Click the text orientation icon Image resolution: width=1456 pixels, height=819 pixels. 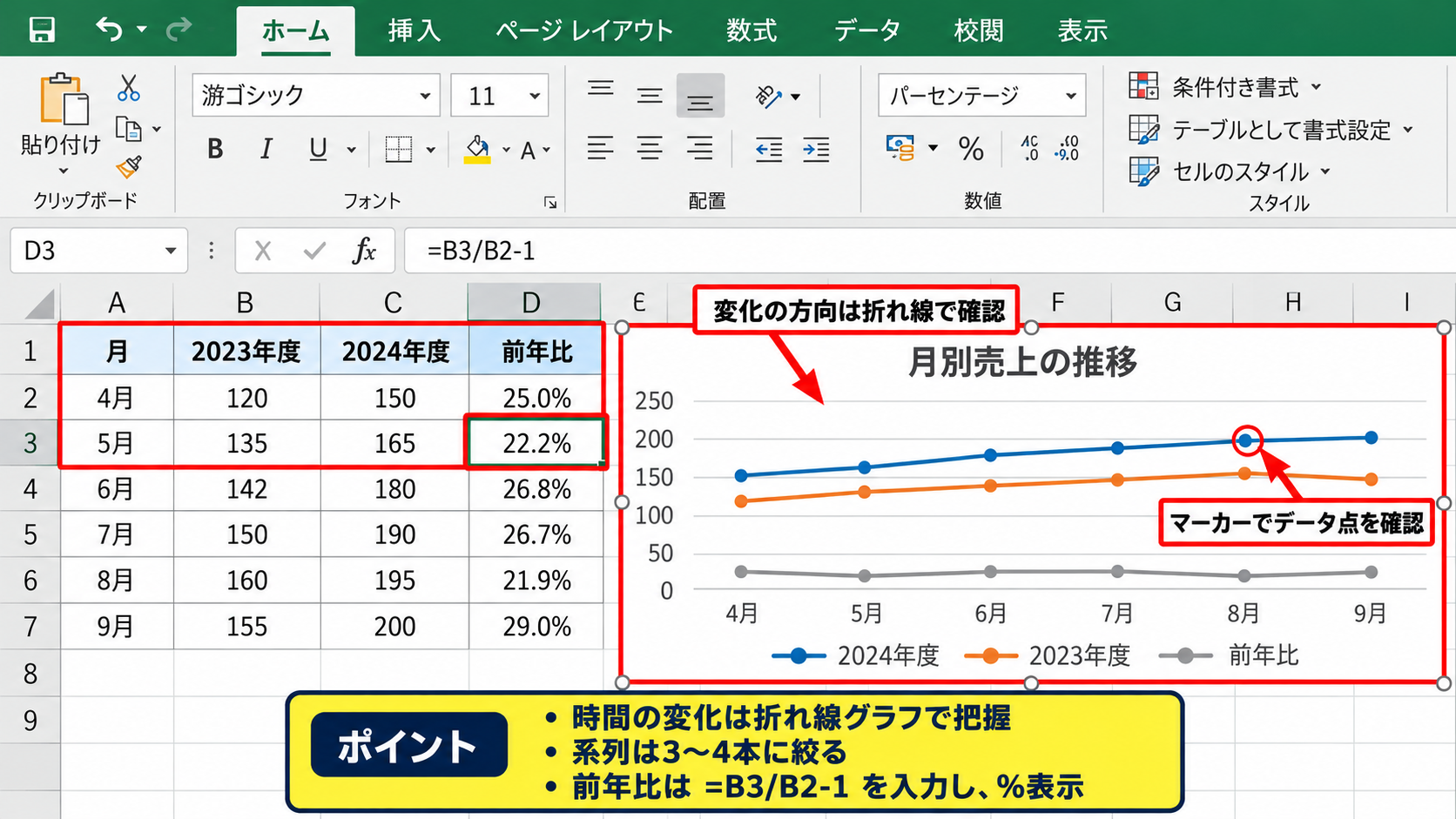tap(768, 96)
